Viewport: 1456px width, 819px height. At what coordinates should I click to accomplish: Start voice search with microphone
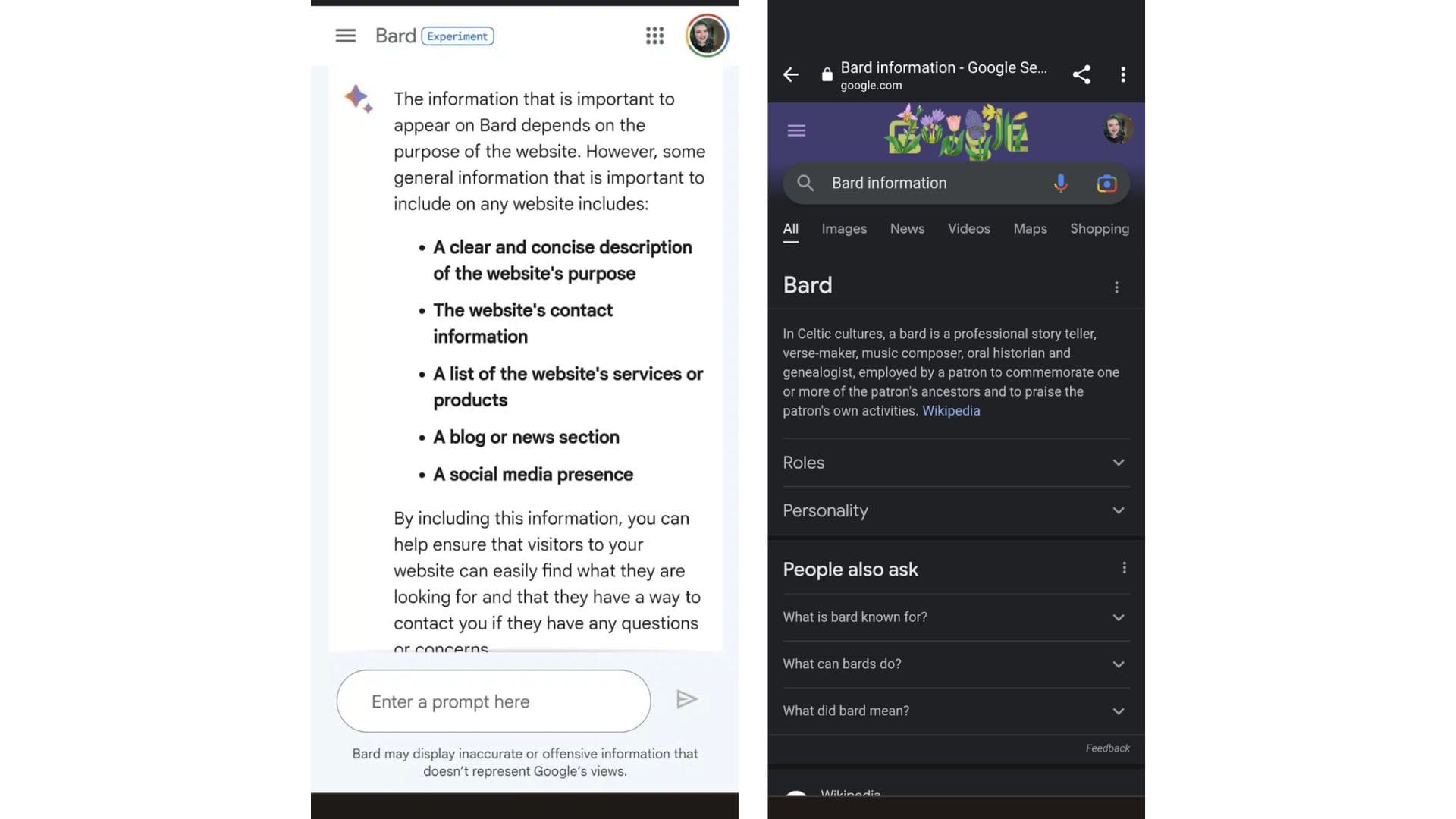(x=1060, y=184)
